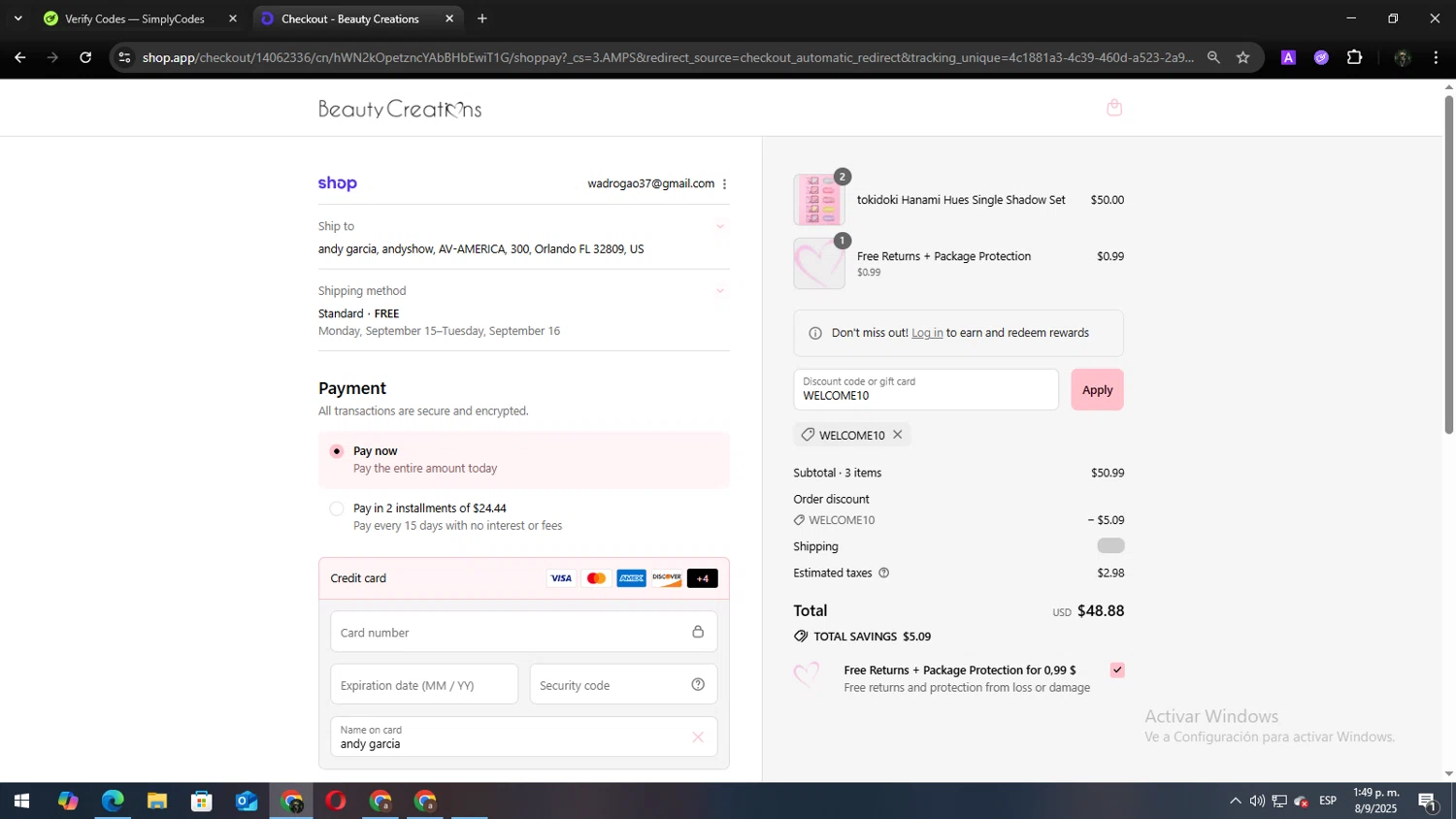Expand the Shipping method section
Viewport: 1456px width, 819px height.
pos(720,290)
